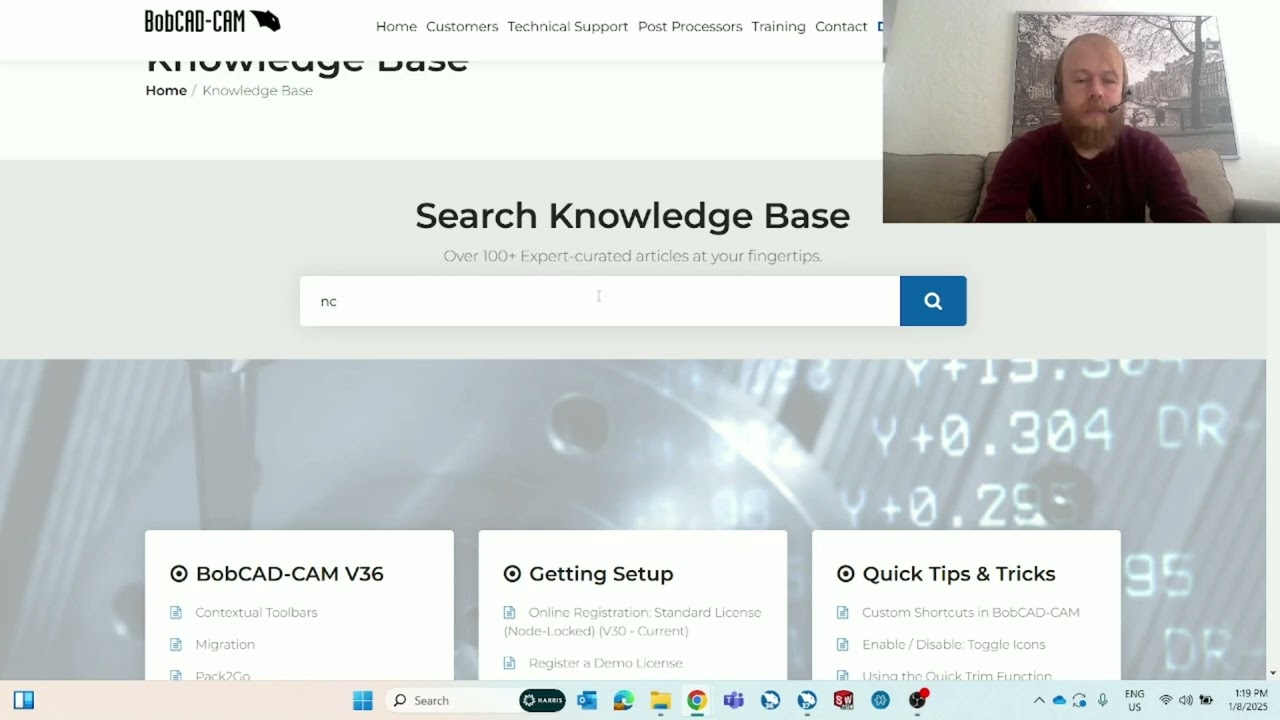Click document icon next to Migration
The width and height of the screenshot is (1280, 720).
[176, 644]
